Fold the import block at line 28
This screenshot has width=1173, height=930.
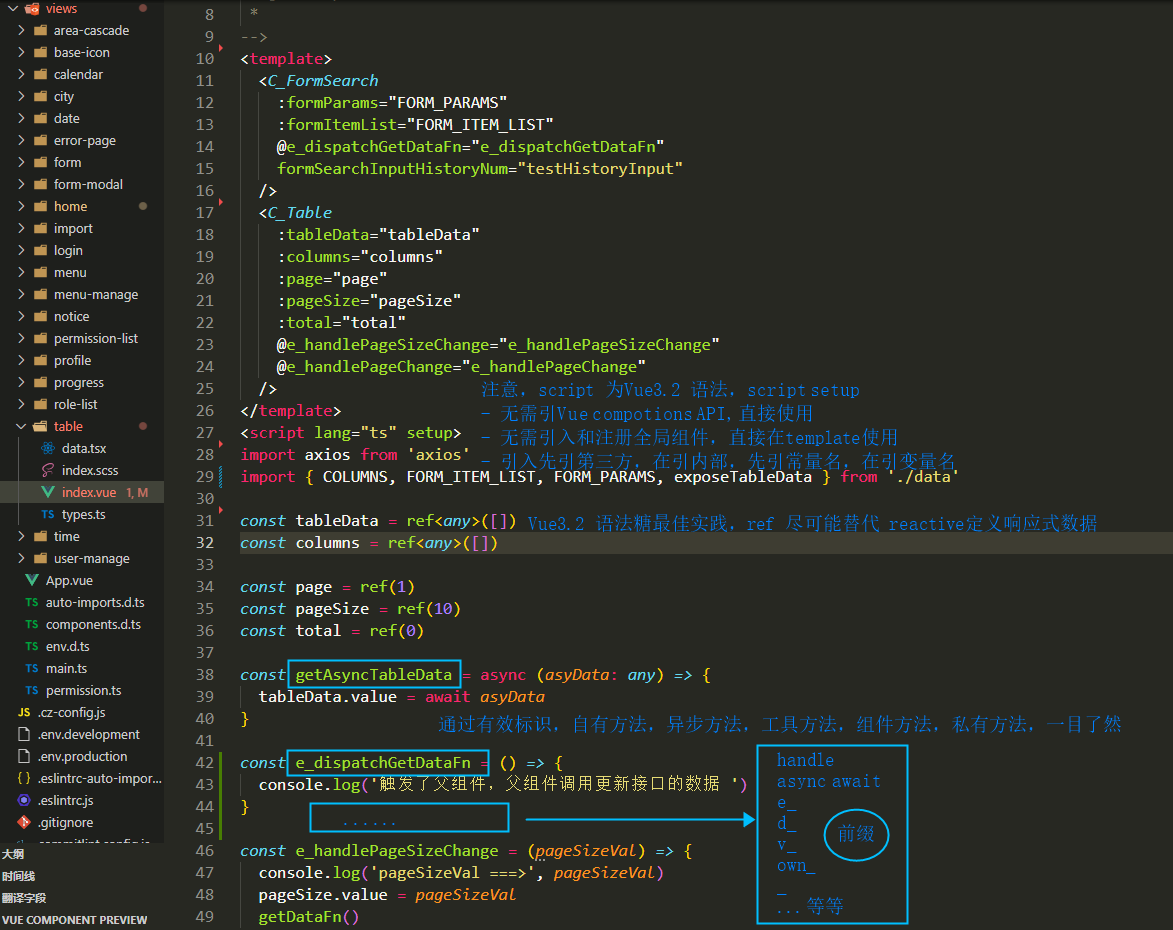pyautogui.click(x=221, y=444)
